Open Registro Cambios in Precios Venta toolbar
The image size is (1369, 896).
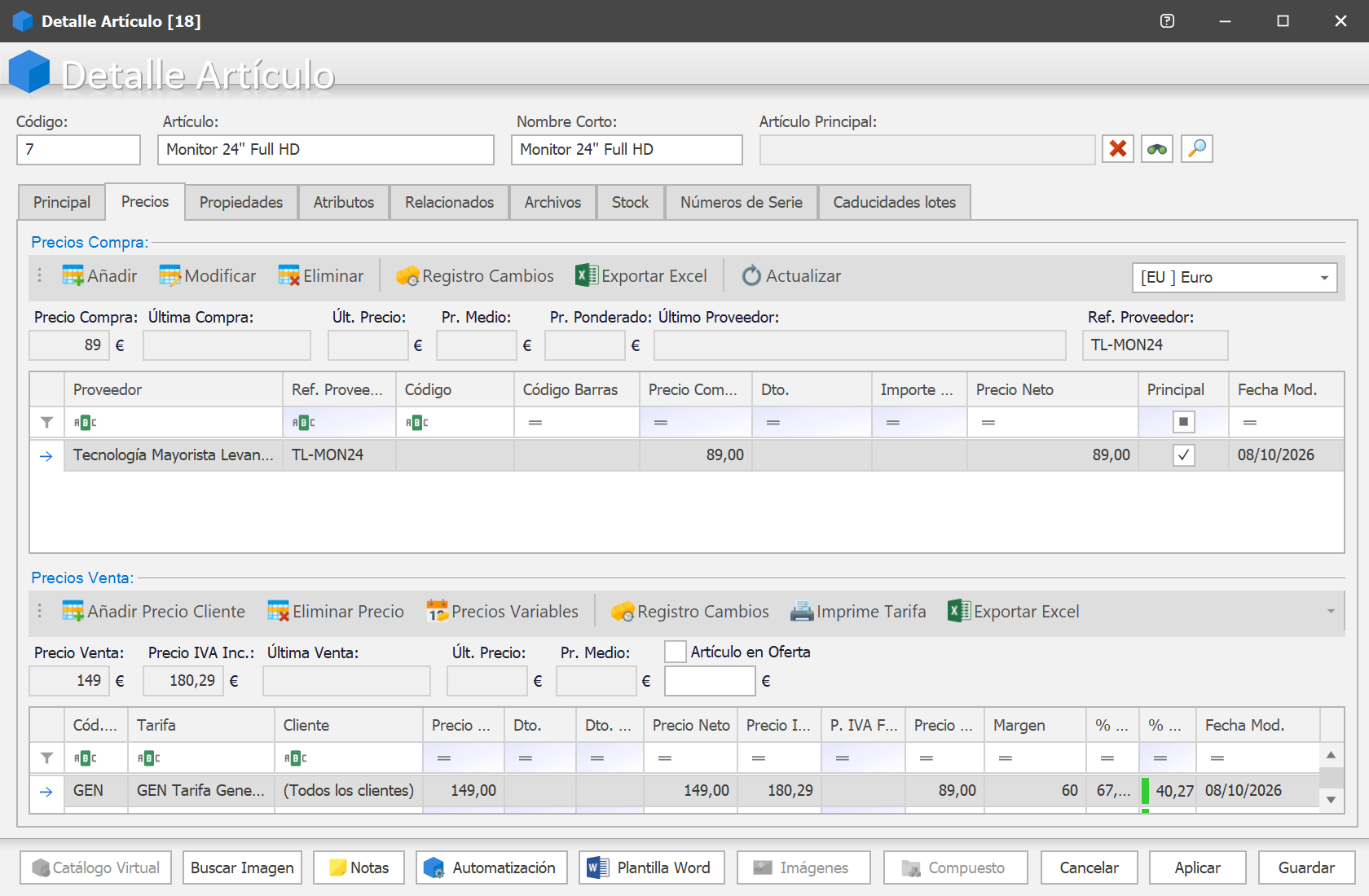690,612
